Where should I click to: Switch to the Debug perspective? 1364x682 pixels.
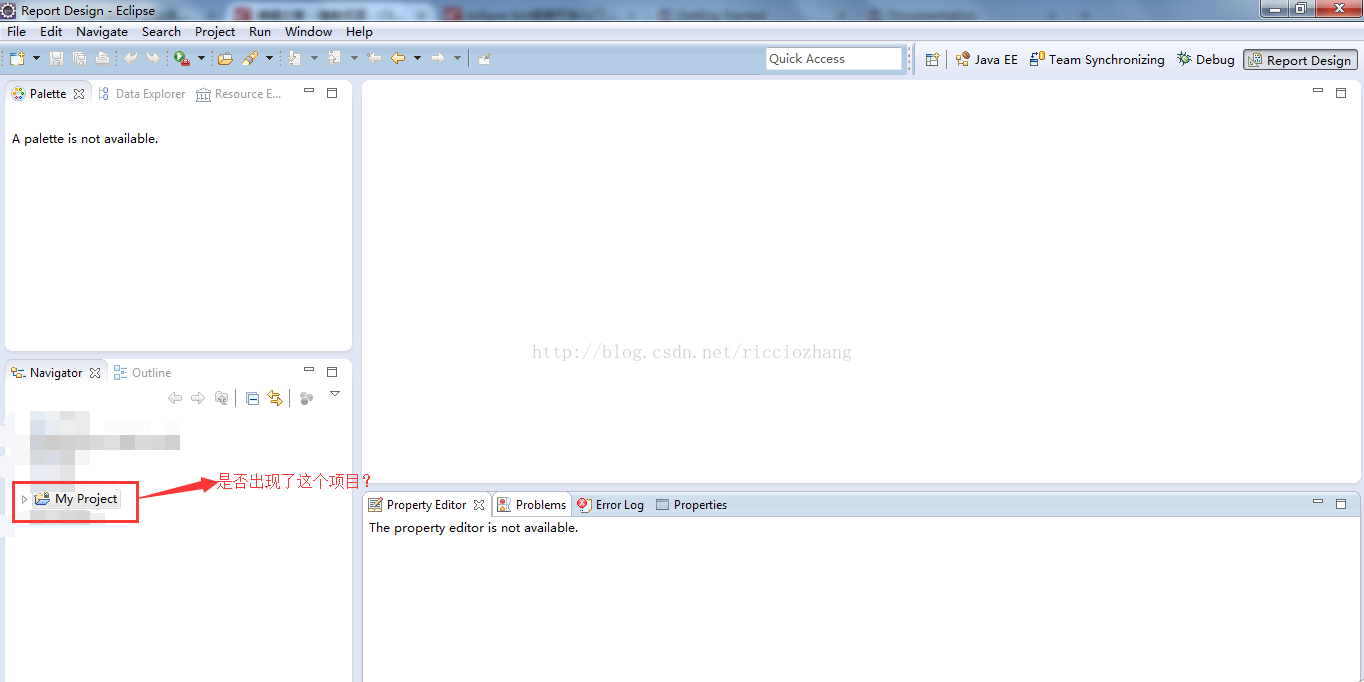pos(1205,60)
